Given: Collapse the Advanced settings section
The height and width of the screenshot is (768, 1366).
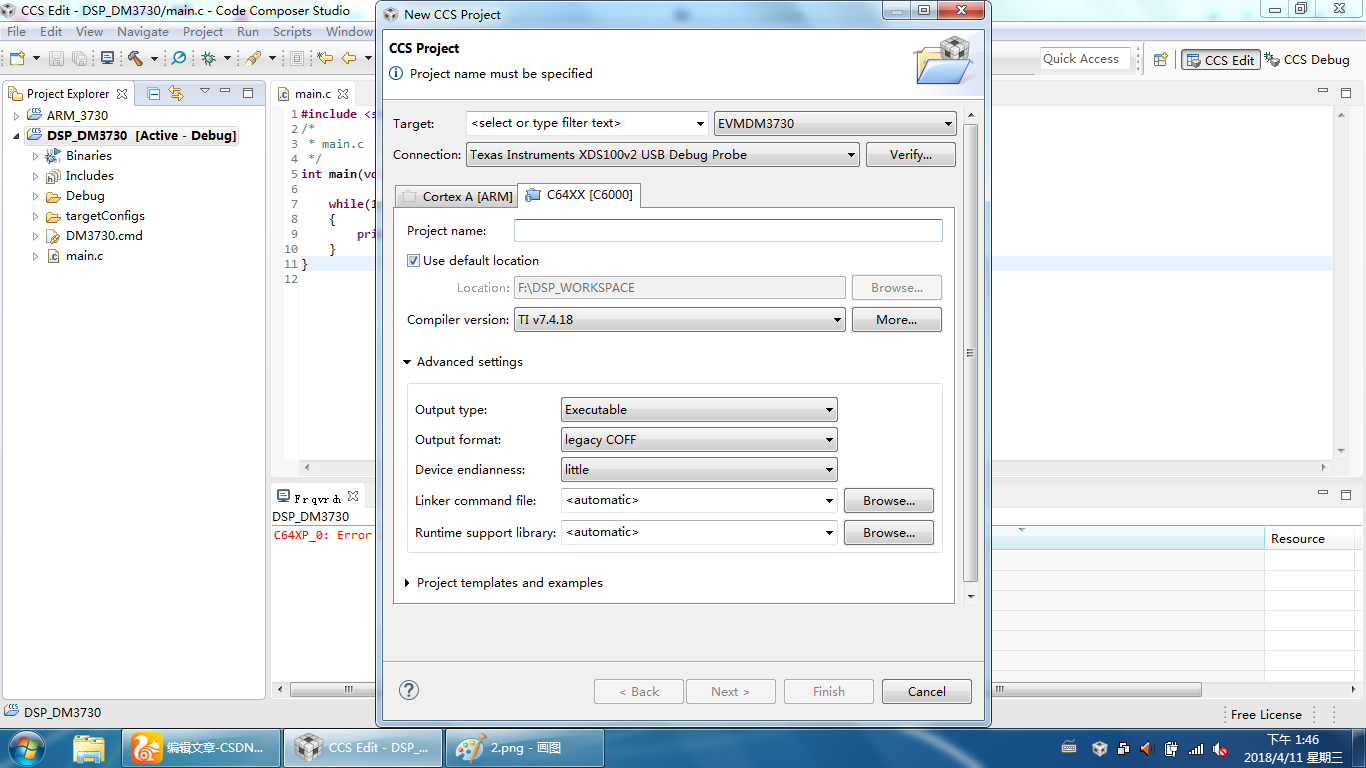Looking at the screenshot, I should [407, 362].
